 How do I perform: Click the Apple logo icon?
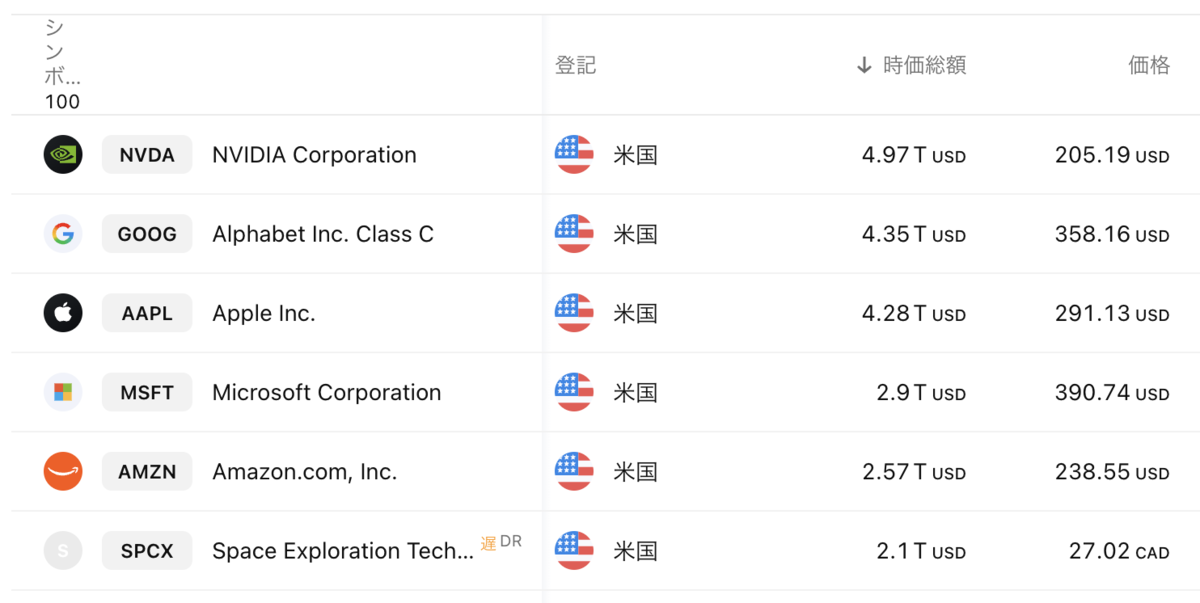[x=63, y=313]
